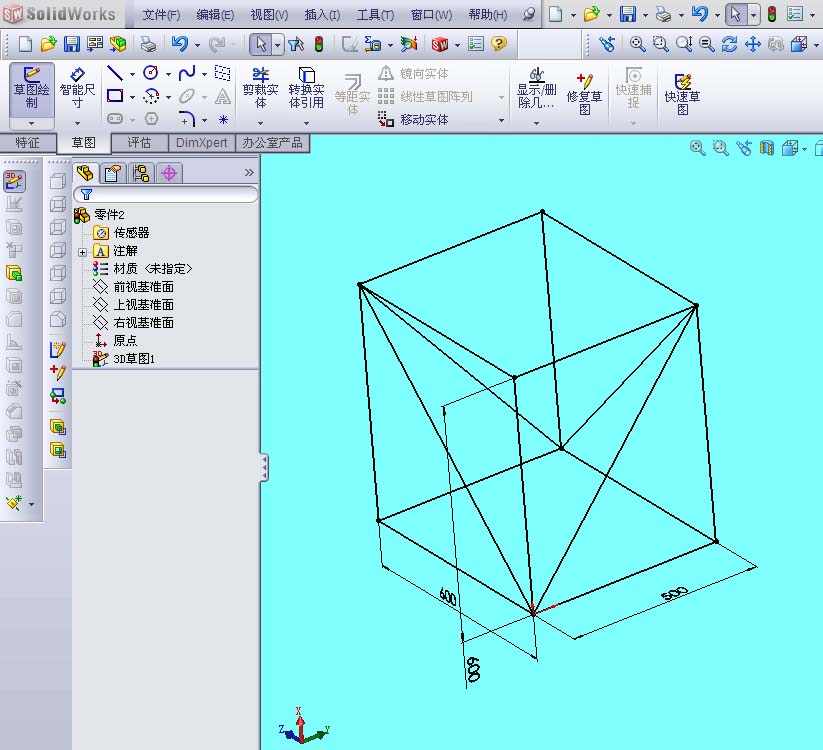Click the feature tree filter input field

(166, 194)
